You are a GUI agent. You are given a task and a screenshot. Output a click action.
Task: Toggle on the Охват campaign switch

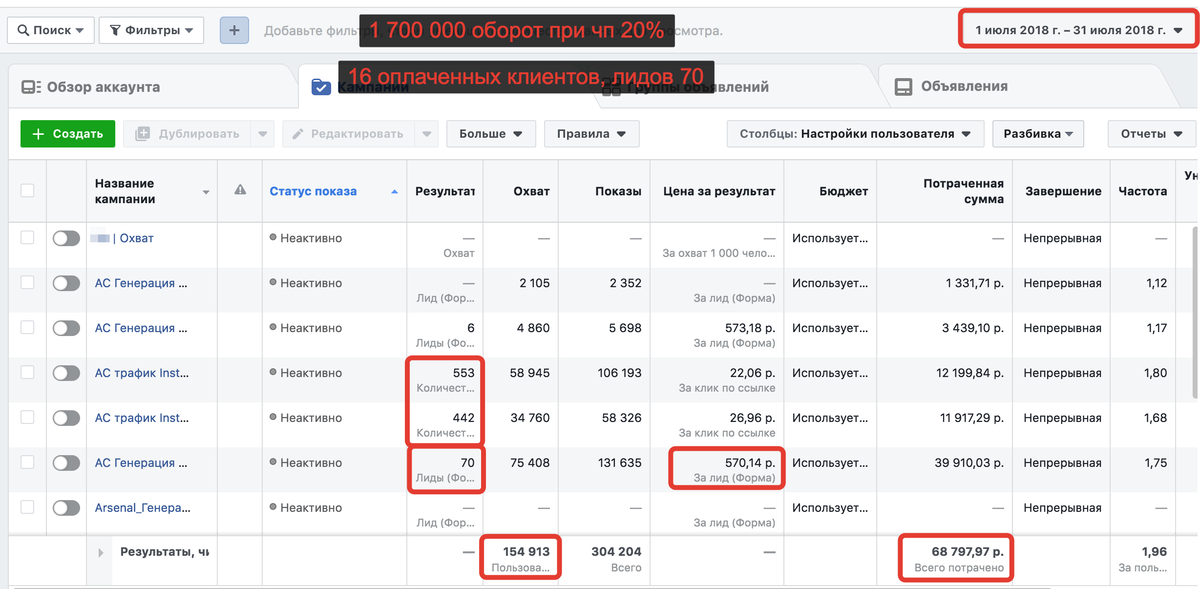66,238
